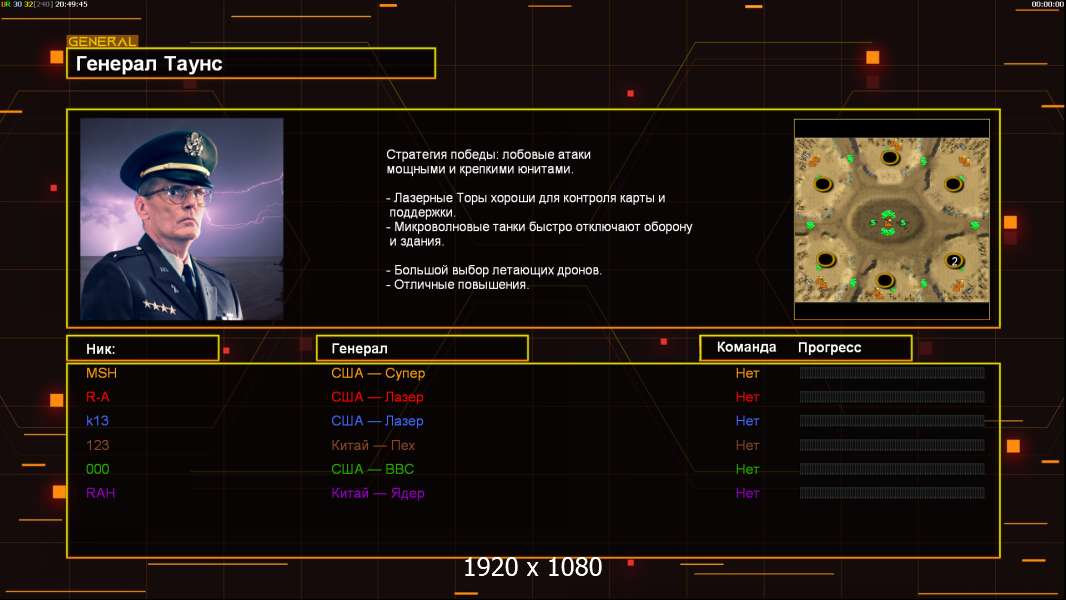
Task: Click 'Китай — Пех' general entry
Action: [x=373, y=445]
